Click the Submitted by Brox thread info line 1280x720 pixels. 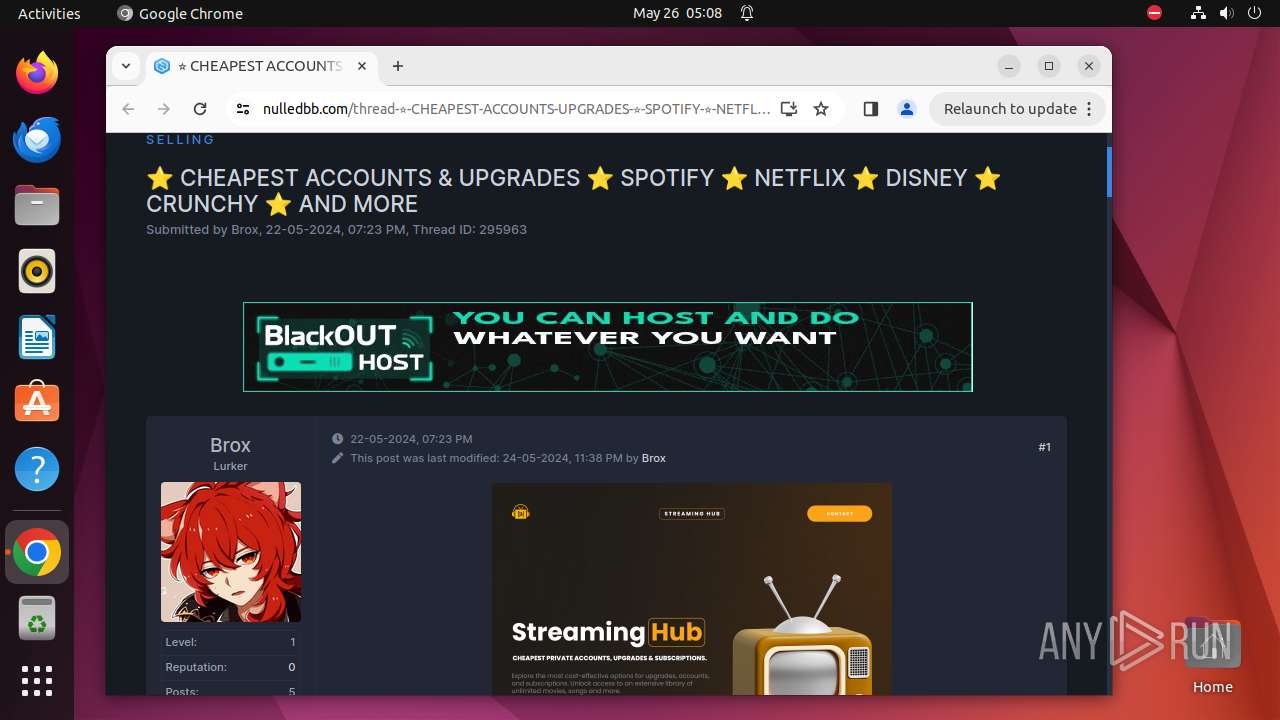point(336,230)
